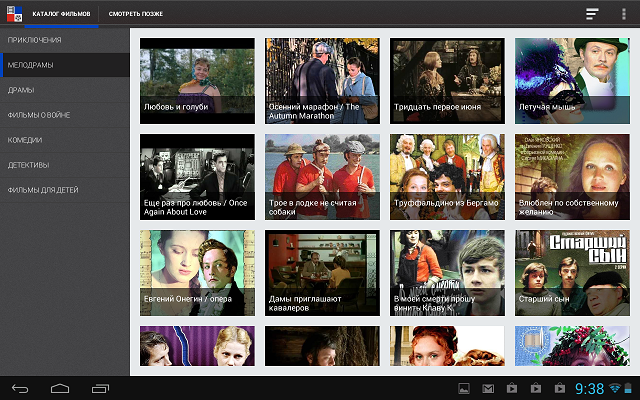Open the film Труффальдино из Бергамо
This screenshot has height=400, width=640.
click(x=447, y=177)
